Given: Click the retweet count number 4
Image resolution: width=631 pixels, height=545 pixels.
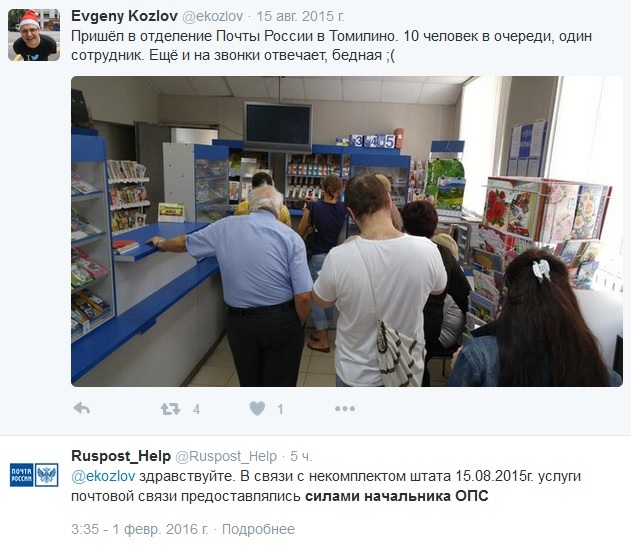Looking at the screenshot, I should [196, 409].
